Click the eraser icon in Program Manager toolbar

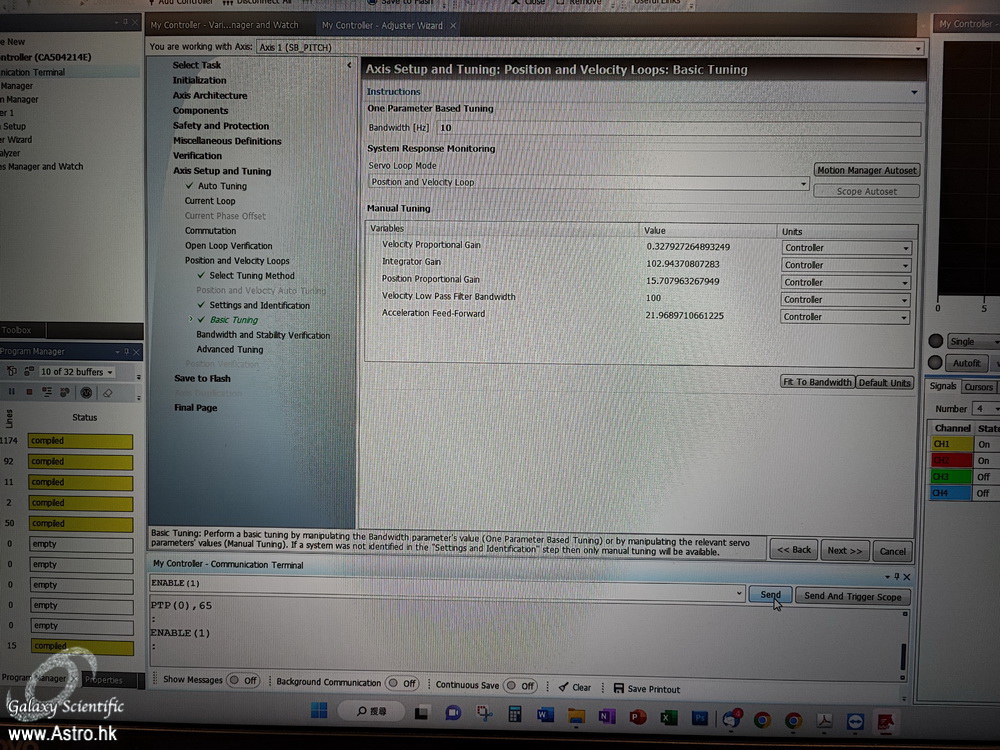click(108, 392)
